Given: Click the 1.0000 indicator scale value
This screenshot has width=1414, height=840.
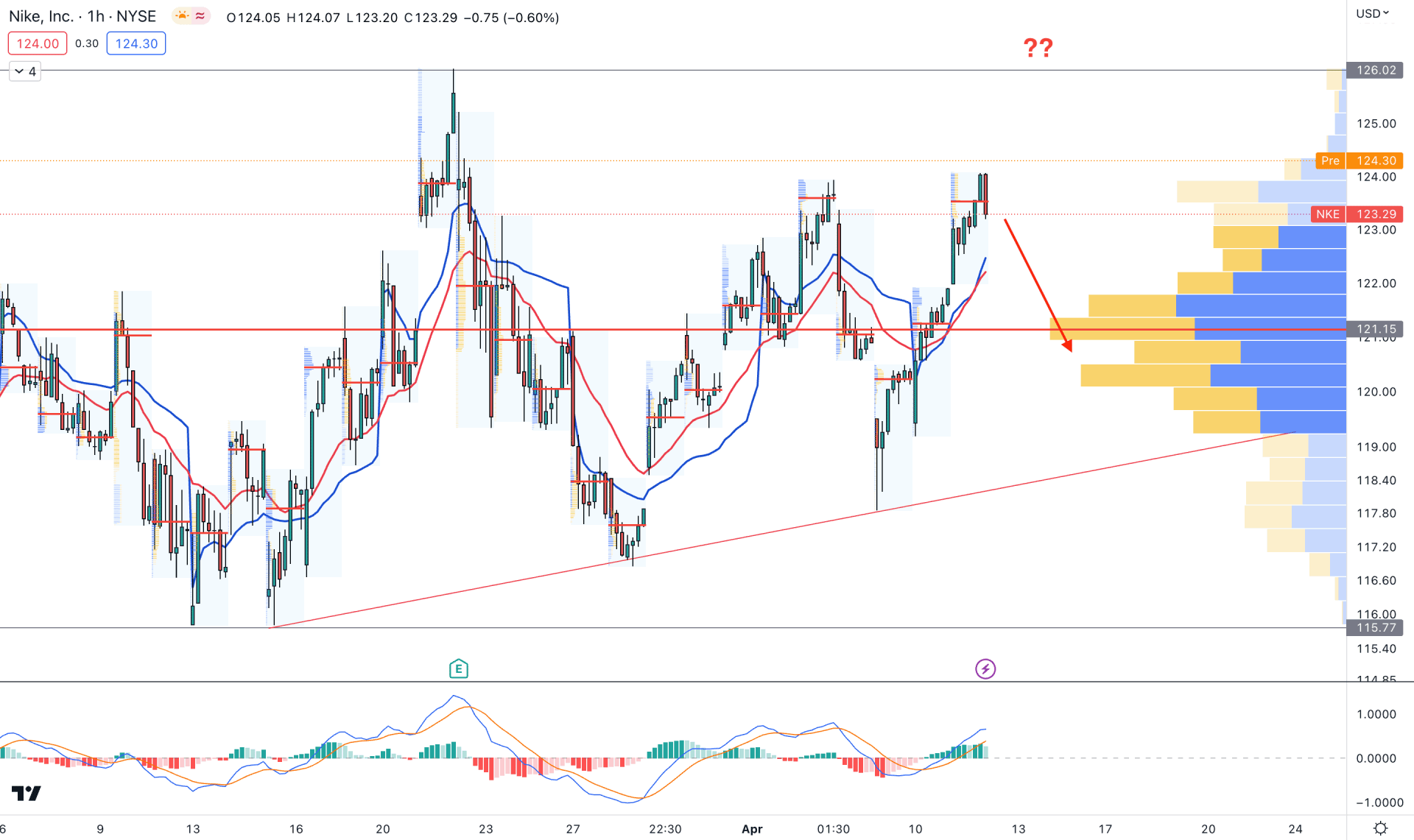Looking at the screenshot, I should click(x=1376, y=714).
